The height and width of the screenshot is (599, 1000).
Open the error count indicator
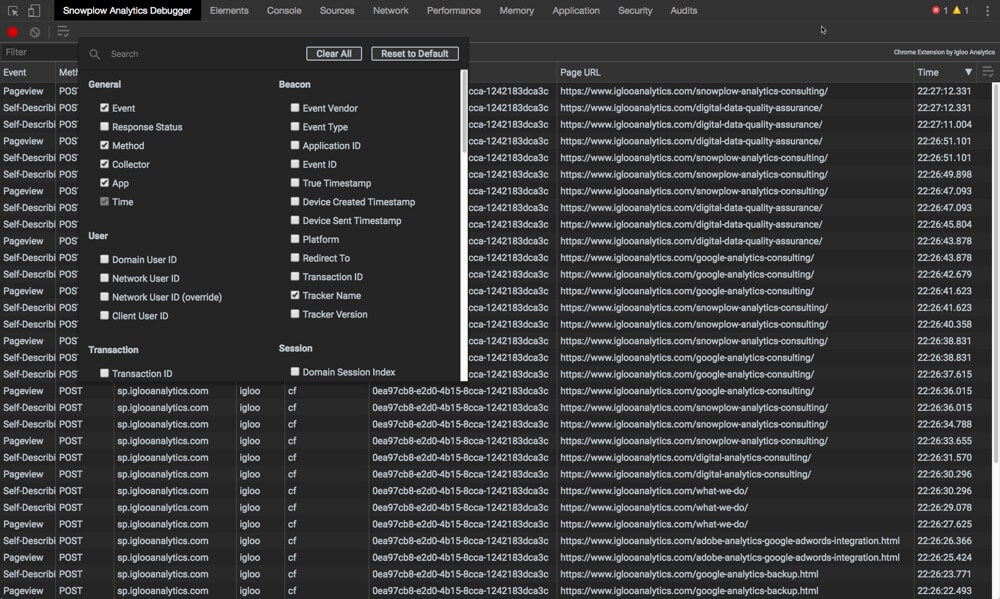point(939,10)
